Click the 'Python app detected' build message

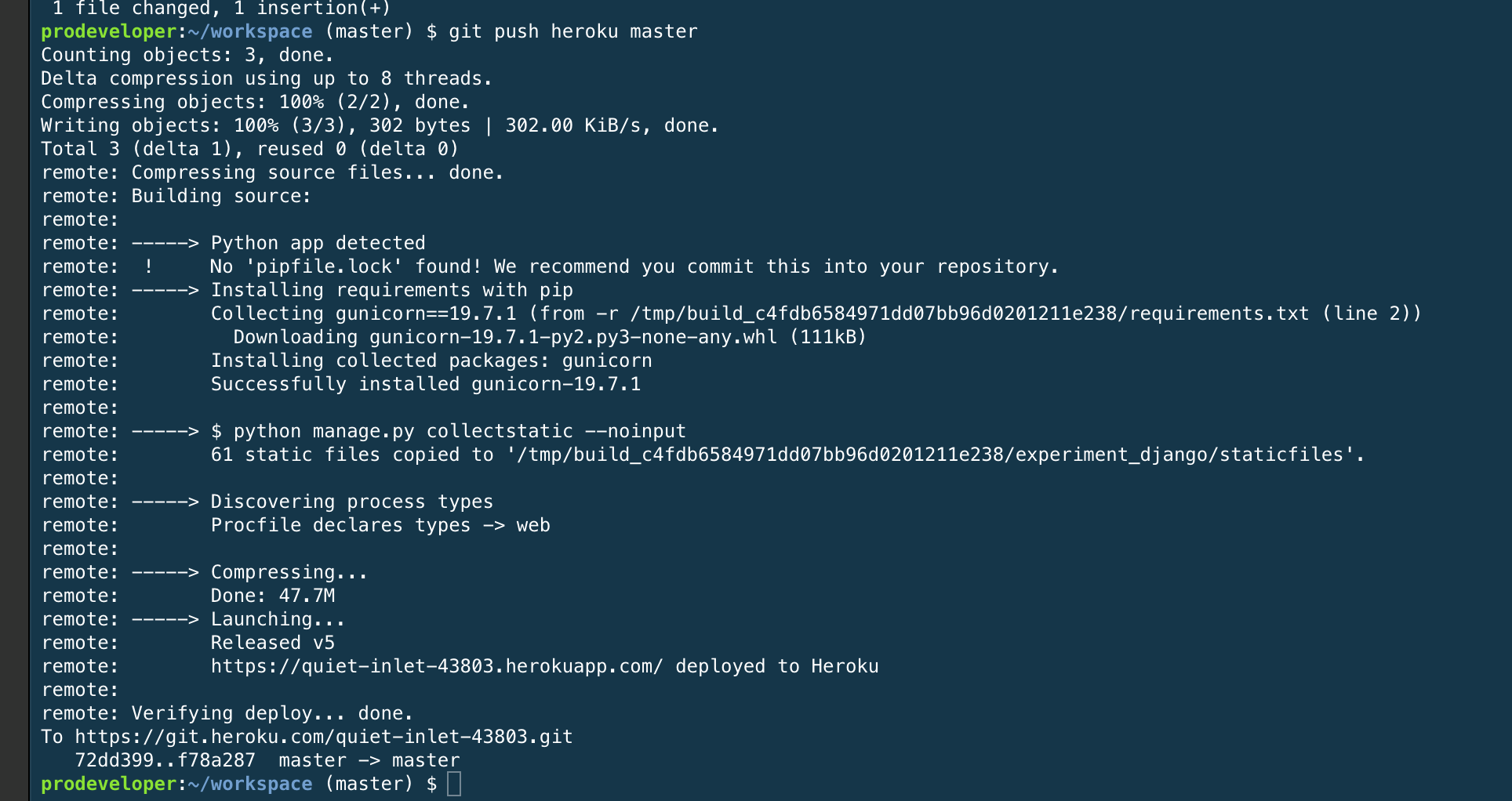point(318,243)
